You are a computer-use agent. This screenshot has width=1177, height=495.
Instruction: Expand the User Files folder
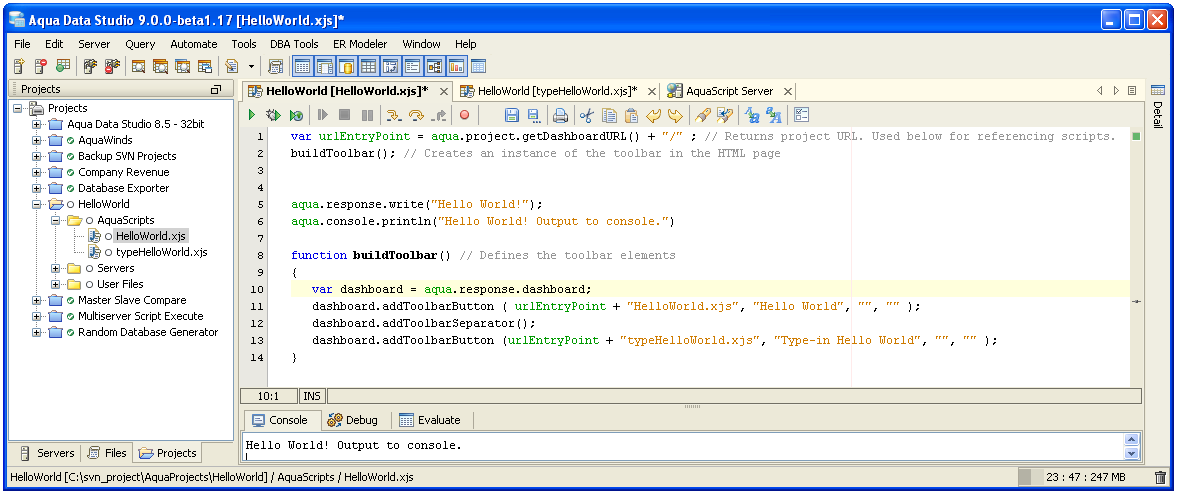(x=56, y=284)
